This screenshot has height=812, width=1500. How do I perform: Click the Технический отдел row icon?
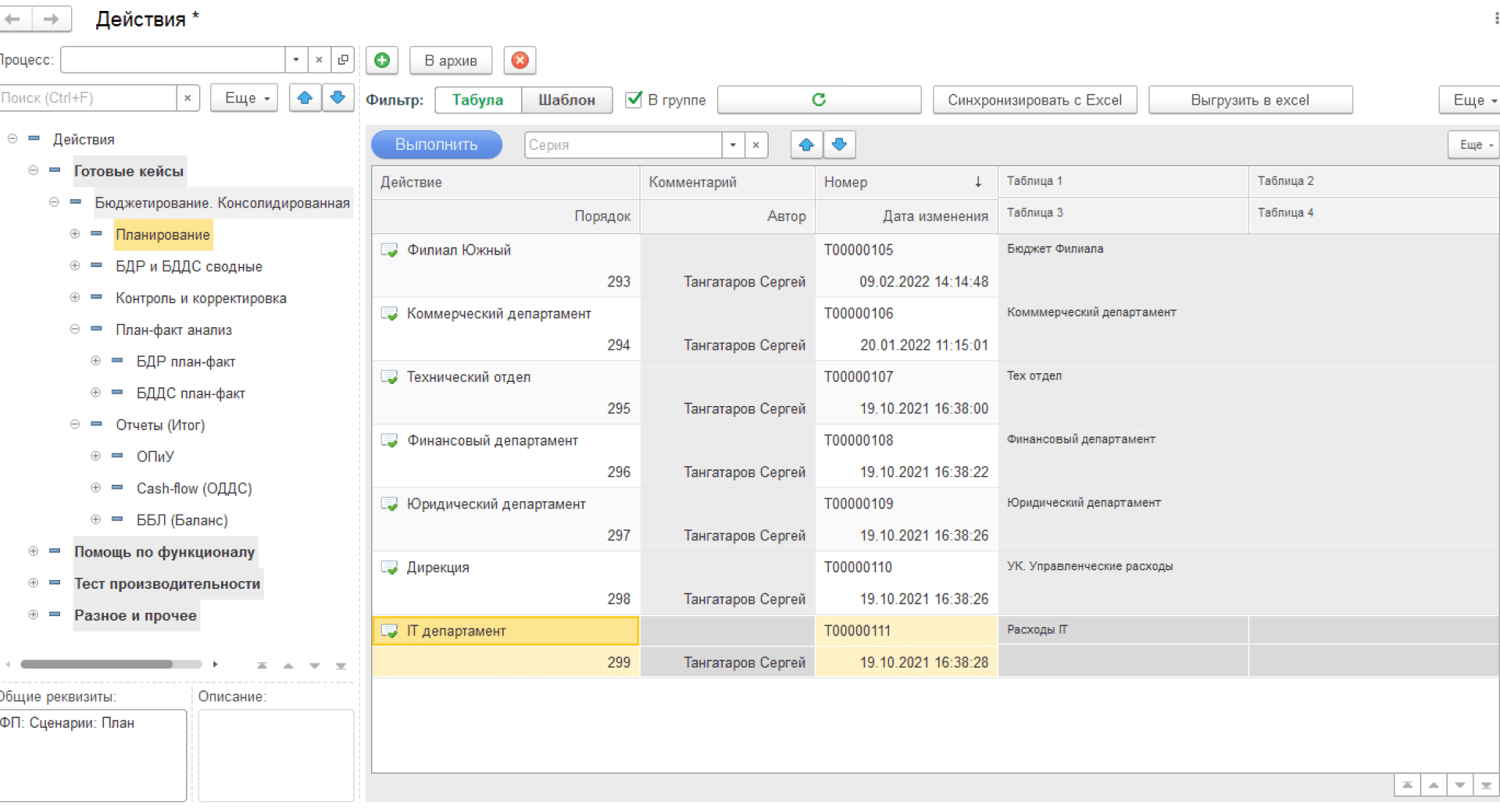pos(389,377)
